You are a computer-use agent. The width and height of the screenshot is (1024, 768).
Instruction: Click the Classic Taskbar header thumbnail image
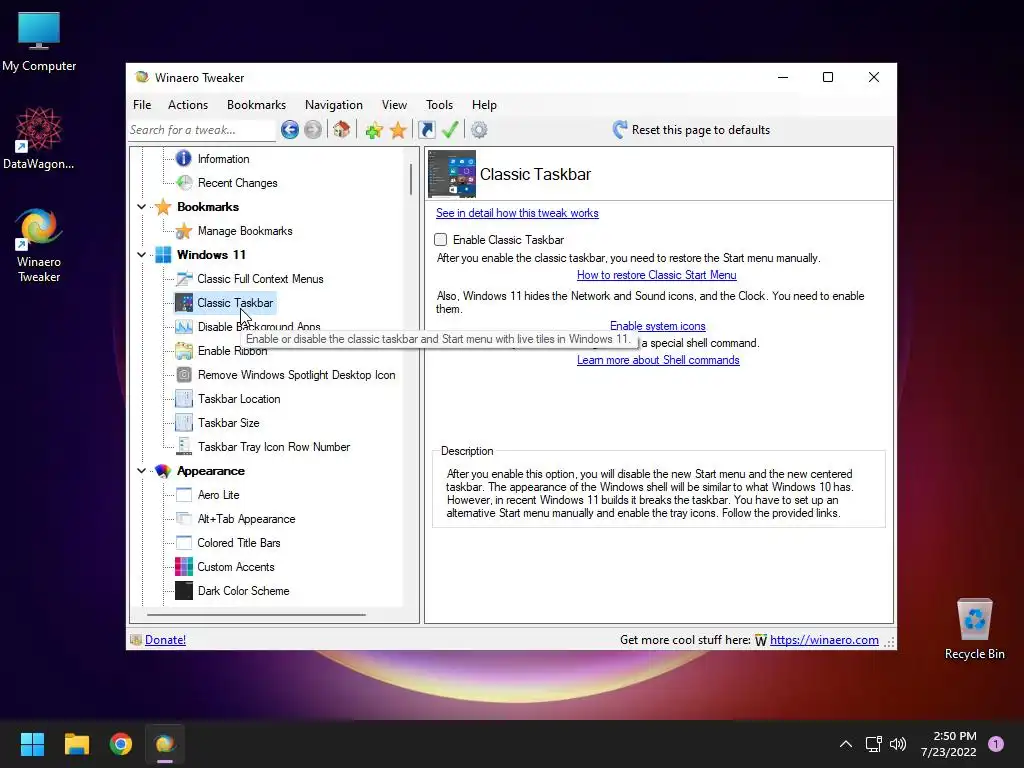tap(452, 174)
